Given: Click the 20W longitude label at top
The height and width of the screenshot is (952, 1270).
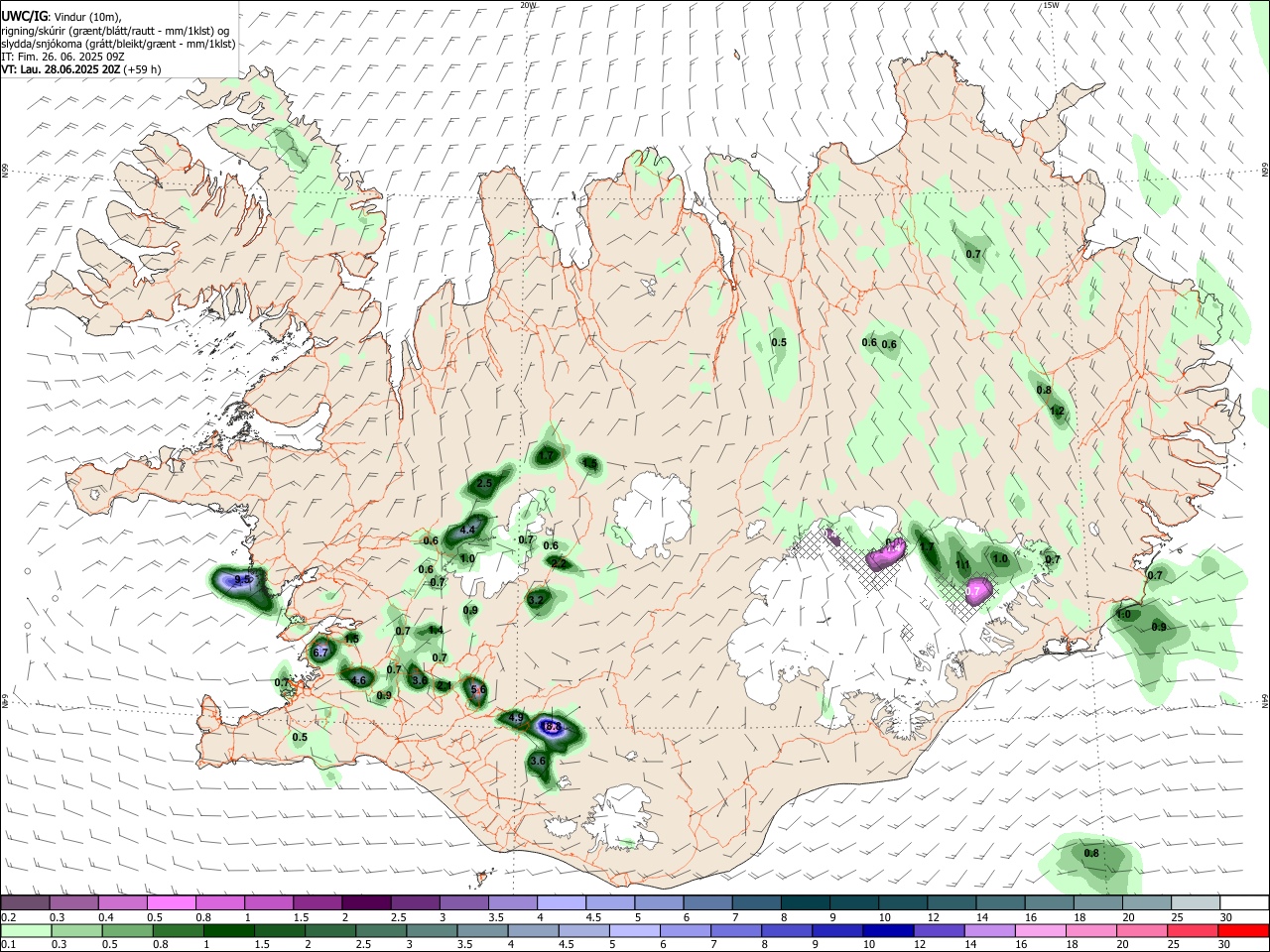Looking at the screenshot, I should coord(528,5).
